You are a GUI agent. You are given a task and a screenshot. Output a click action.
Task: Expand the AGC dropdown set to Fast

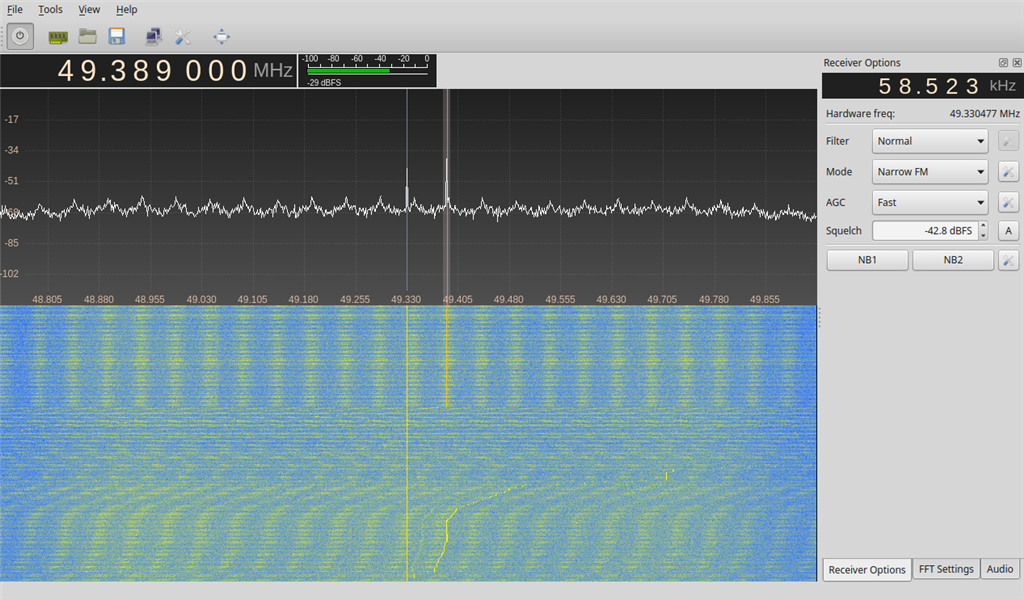pyautogui.click(x=930, y=202)
